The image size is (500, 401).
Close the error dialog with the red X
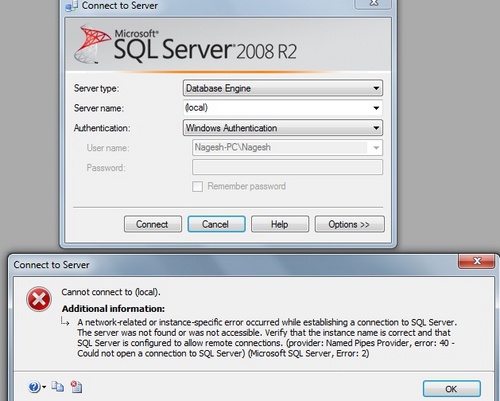(477, 261)
